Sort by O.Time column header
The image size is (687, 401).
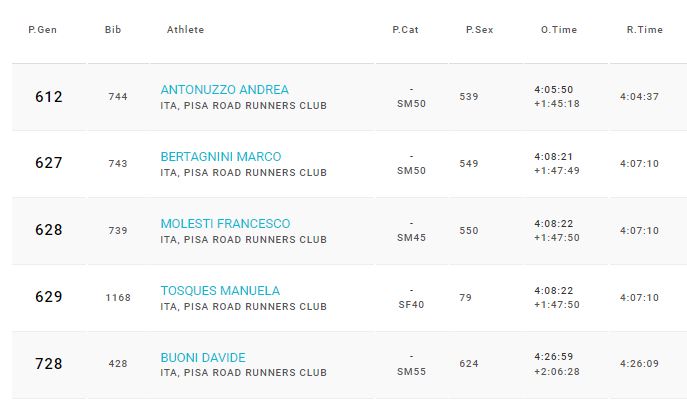point(559,30)
